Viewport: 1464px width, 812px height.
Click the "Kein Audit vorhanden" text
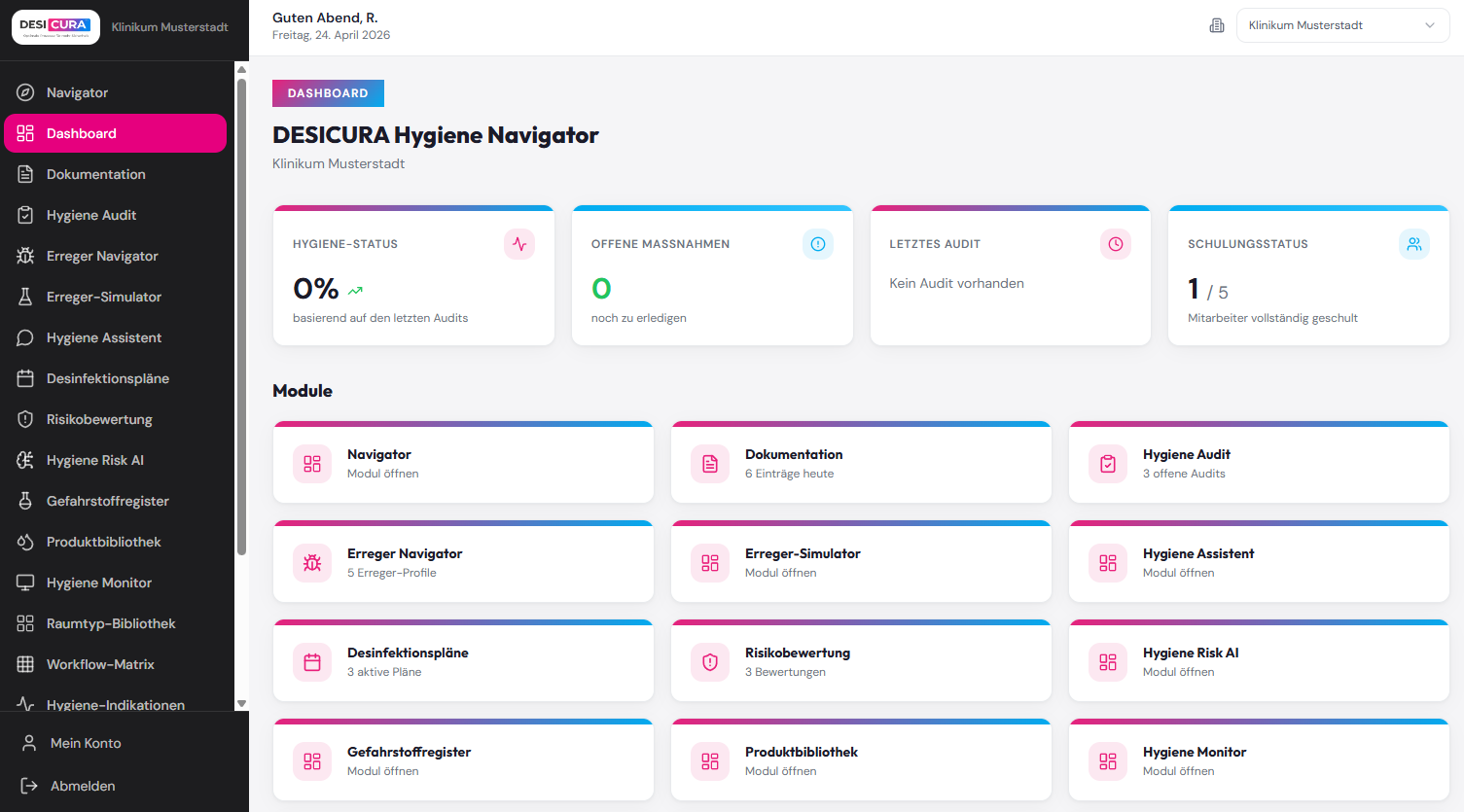click(956, 283)
